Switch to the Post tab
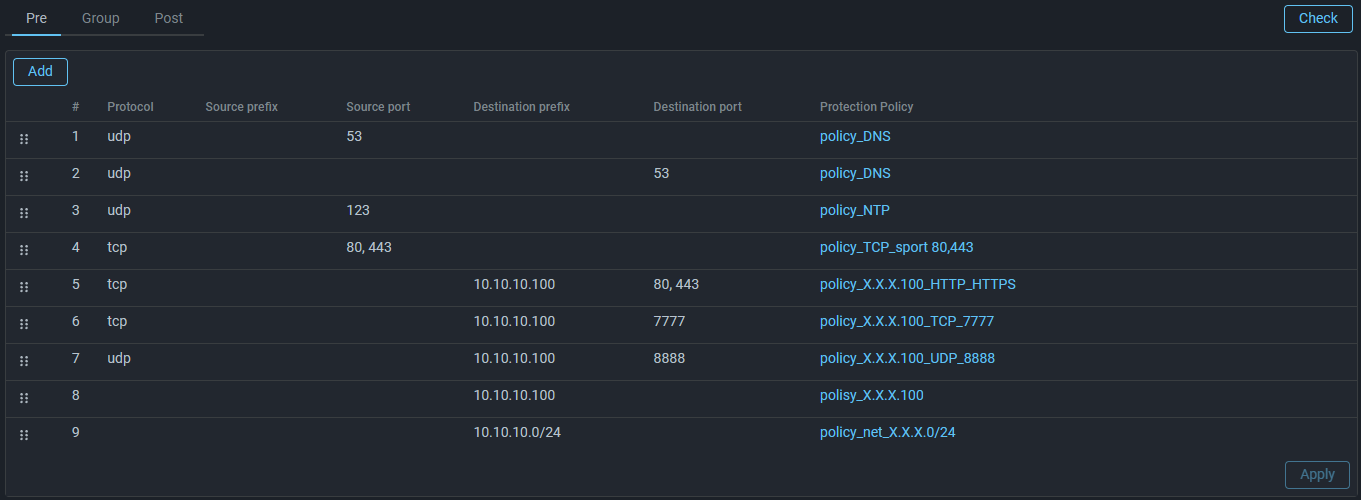The height and width of the screenshot is (500, 1361). (169, 18)
